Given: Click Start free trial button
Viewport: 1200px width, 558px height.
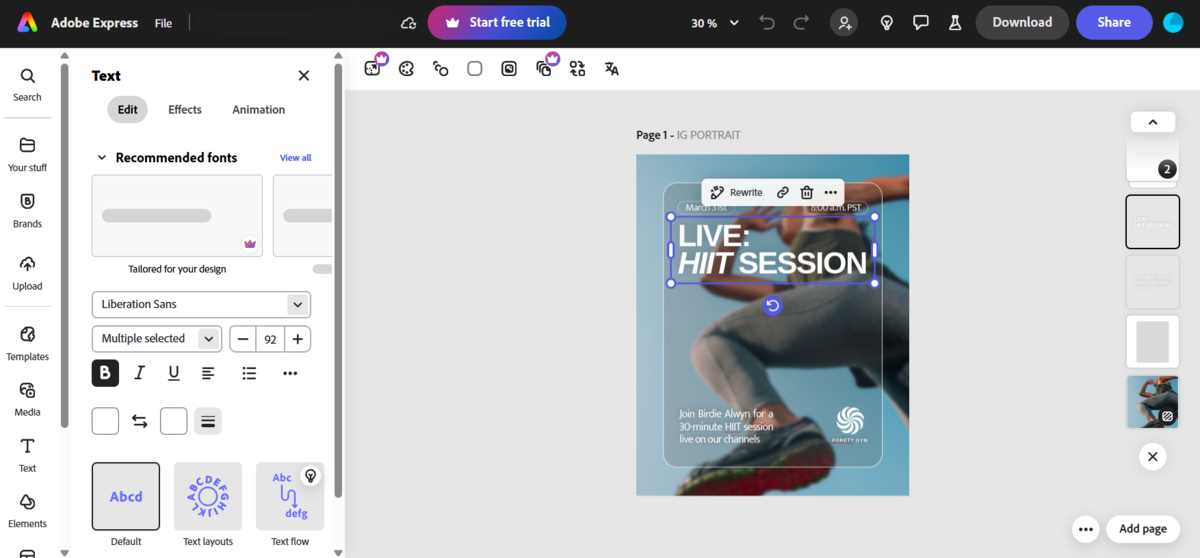Looking at the screenshot, I should pos(497,22).
